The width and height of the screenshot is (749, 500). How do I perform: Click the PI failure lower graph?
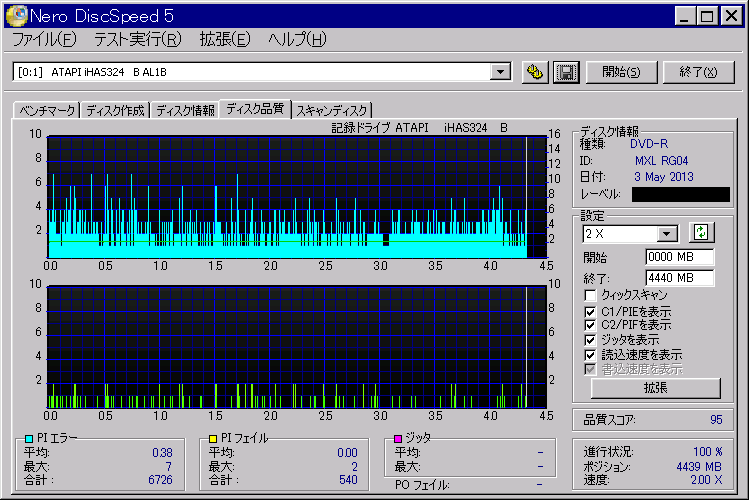pos(297,347)
